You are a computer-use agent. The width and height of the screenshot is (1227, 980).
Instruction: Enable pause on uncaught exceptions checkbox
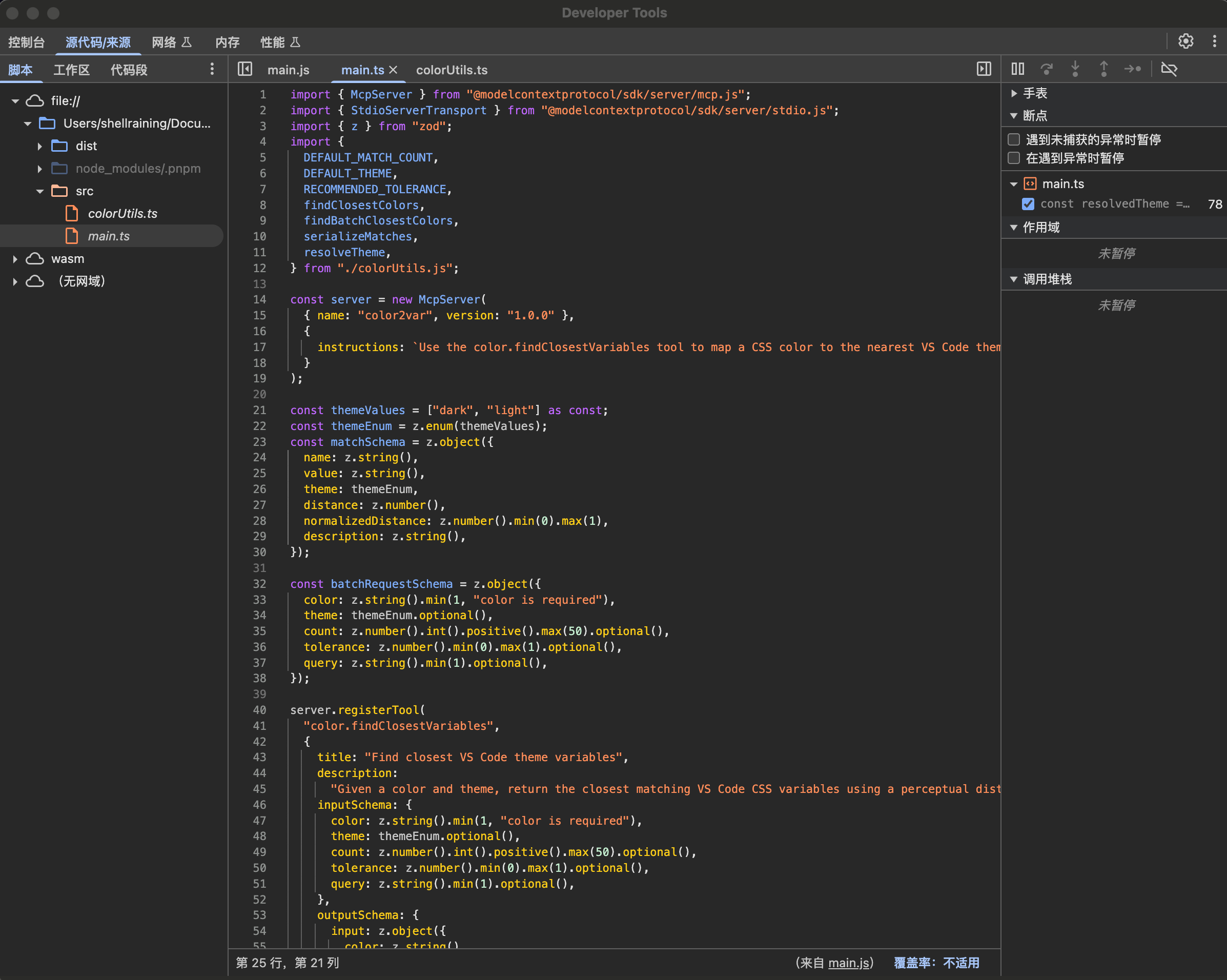pyautogui.click(x=1014, y=139)
